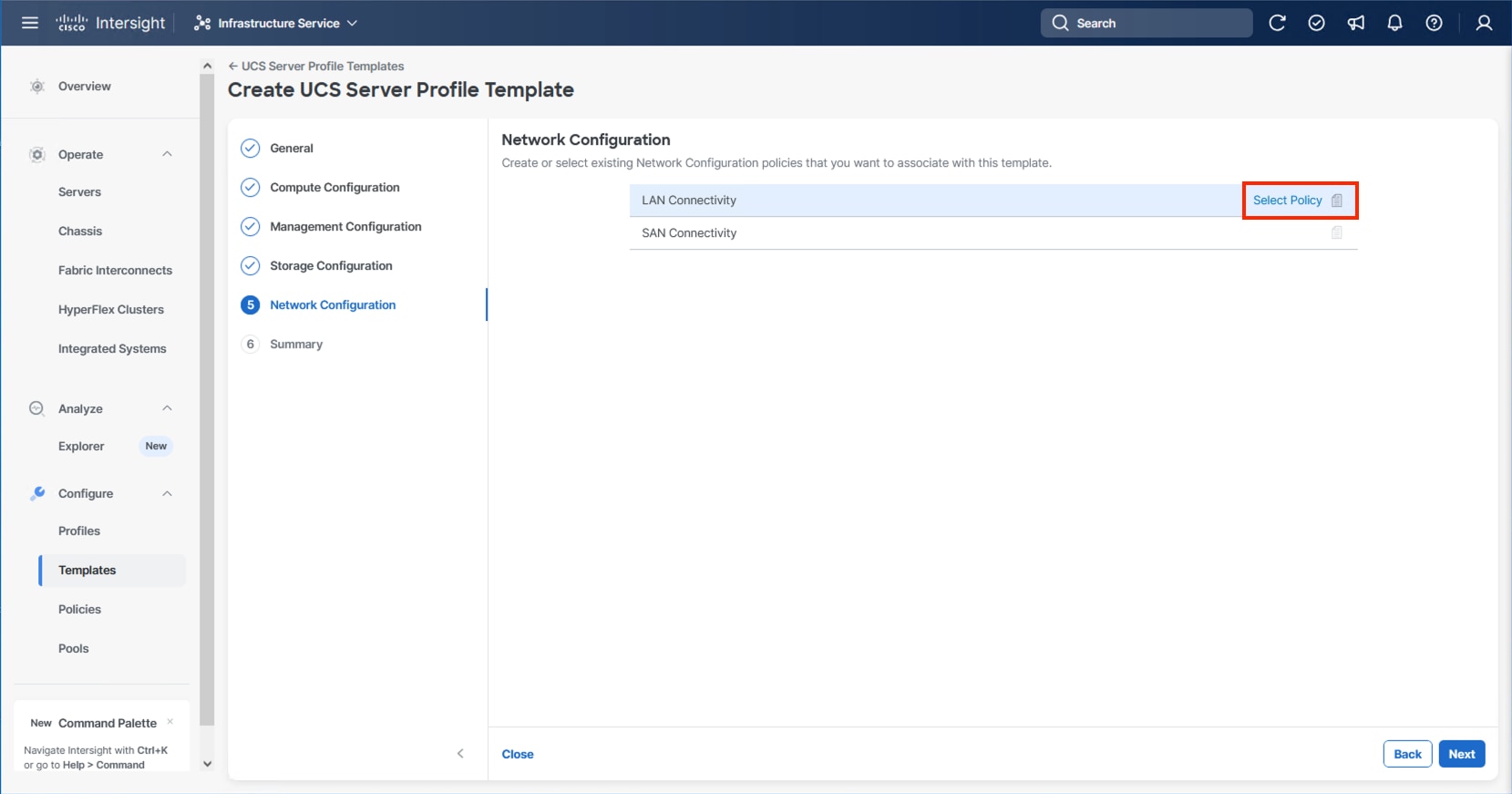This screenshot has width=1512, height=794.
Task: Collapse the wizard steps panel arrow
Action: point(460,754)
